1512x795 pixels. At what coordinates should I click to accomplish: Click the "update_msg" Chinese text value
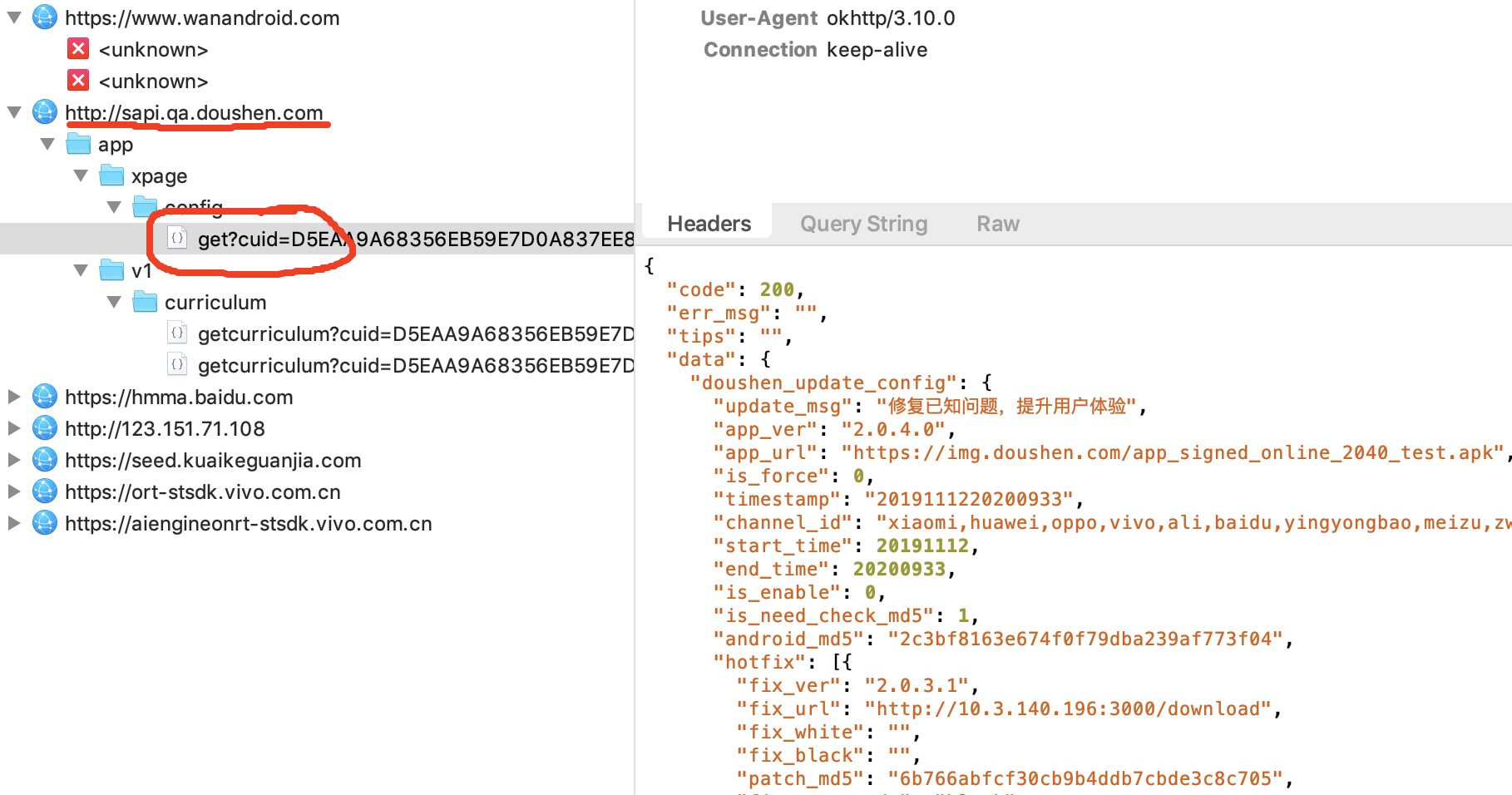(x=1006, y=406)
